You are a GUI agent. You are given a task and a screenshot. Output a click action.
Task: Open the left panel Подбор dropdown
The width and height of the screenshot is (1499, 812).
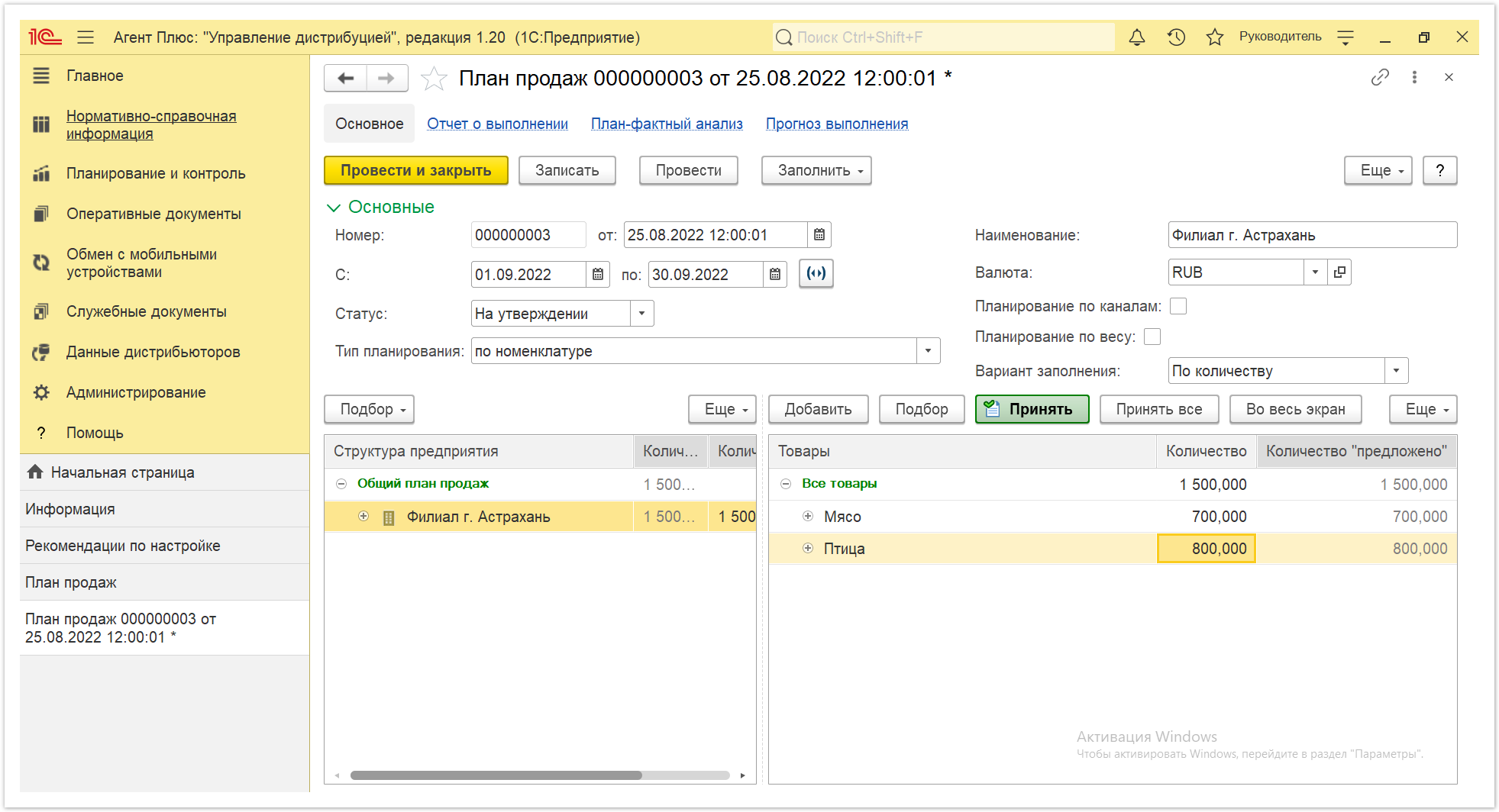[369, 409]
